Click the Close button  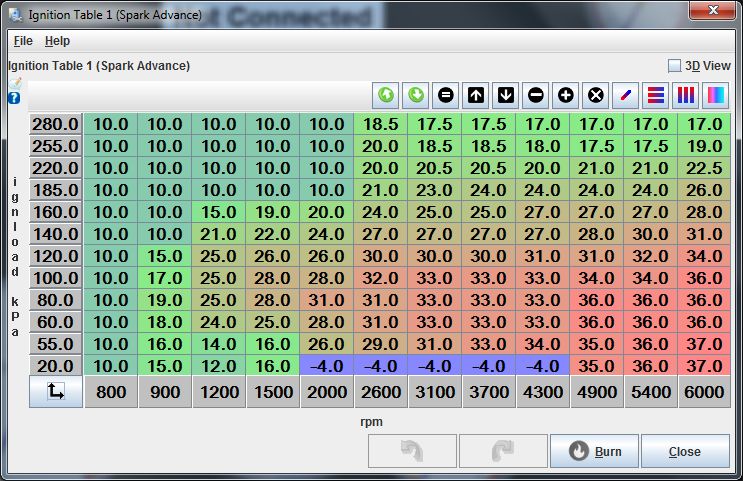[x=685, y=451]
